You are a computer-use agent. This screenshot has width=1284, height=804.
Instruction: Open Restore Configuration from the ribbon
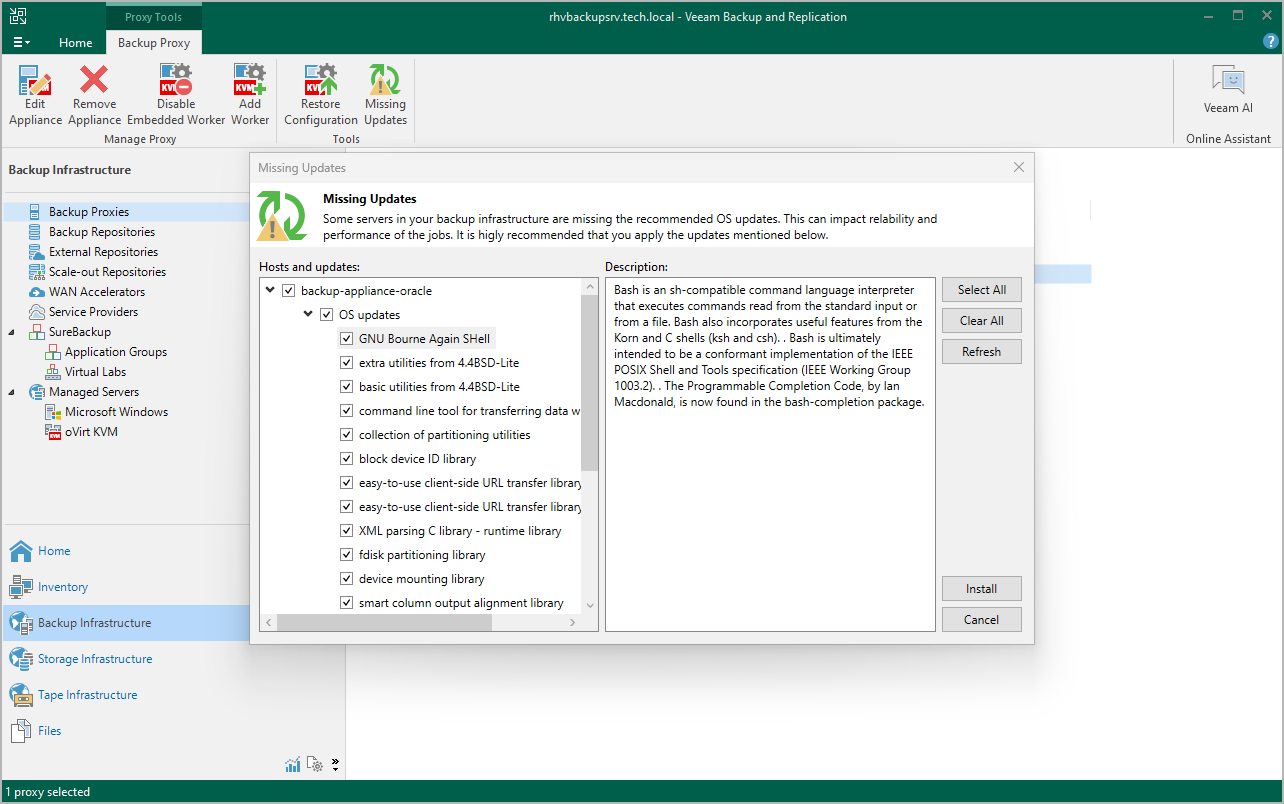pyautogui.click(x=321, y=96)
